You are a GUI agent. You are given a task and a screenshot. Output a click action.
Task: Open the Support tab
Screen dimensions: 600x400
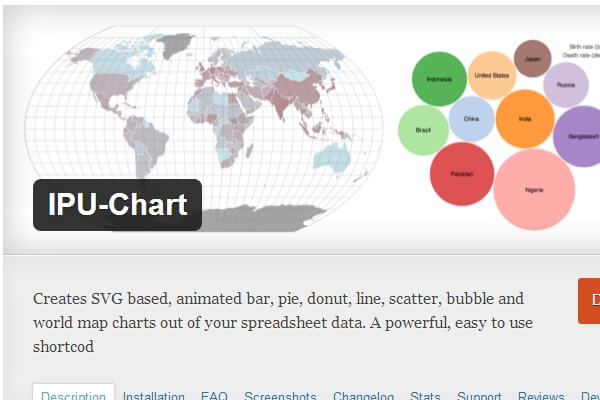[479, 395]
